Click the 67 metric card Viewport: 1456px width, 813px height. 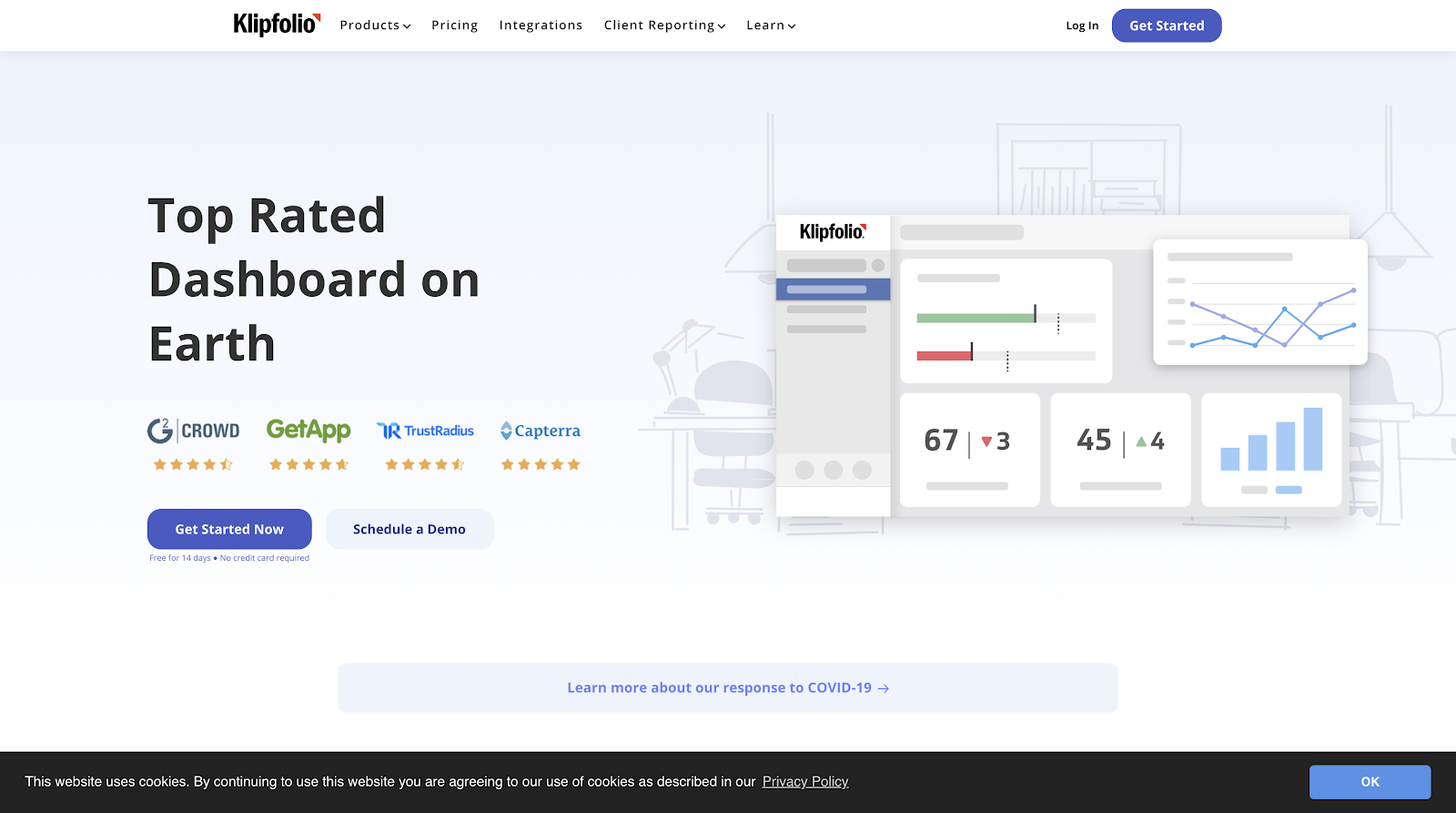tap(970, 450)
